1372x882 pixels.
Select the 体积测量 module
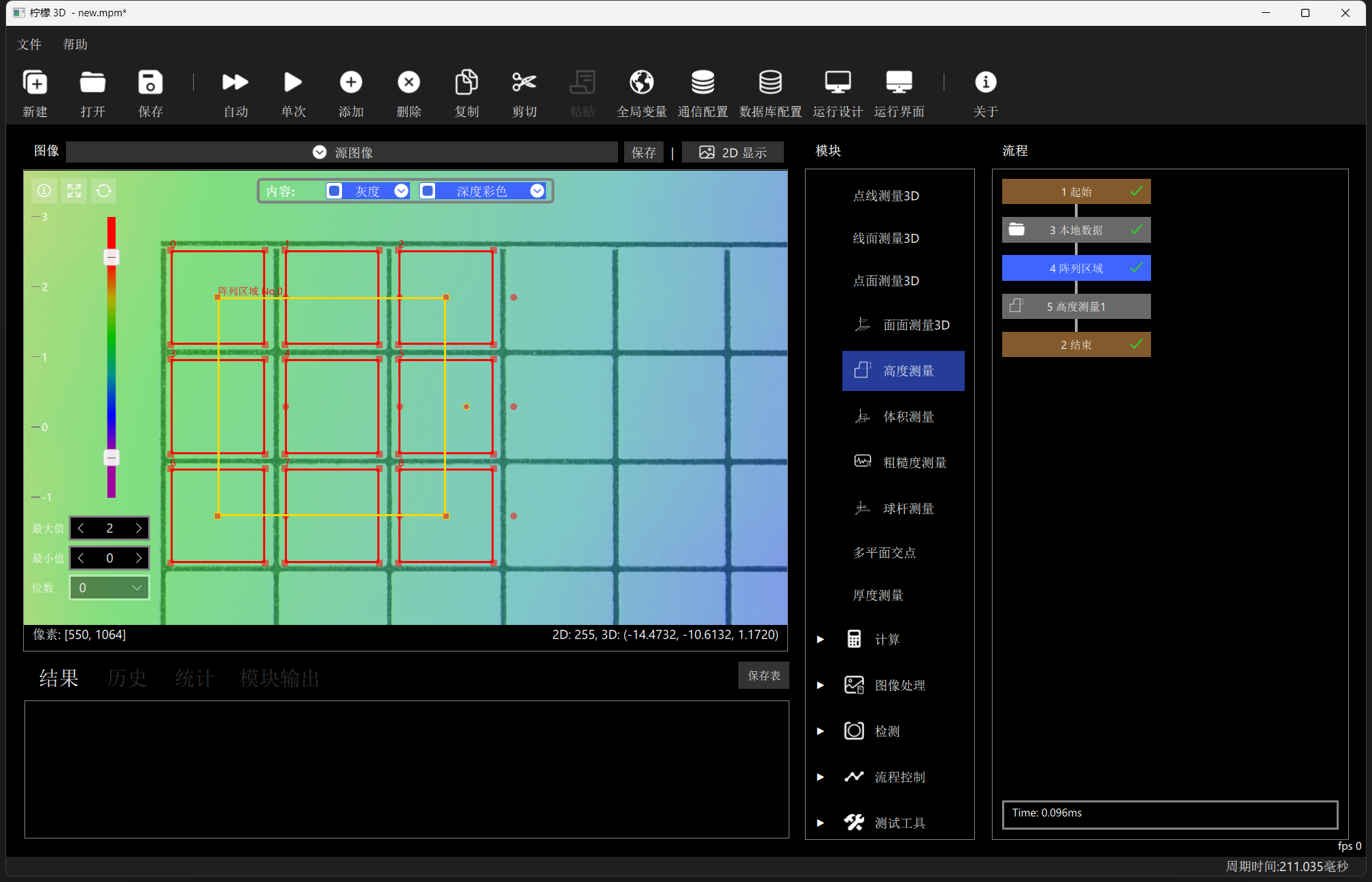903,417
